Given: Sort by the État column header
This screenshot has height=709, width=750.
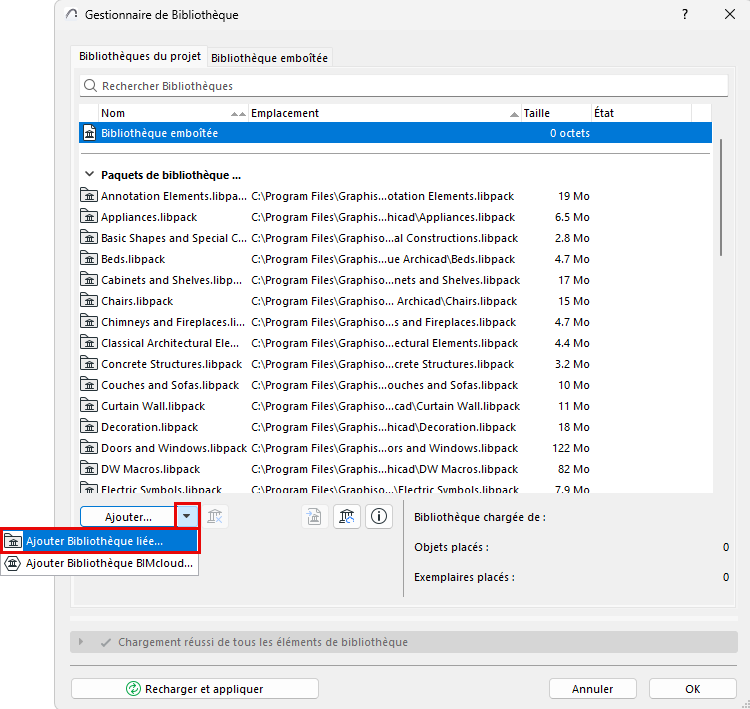Looking at the screenshot, I should click(x=641, y=113).
